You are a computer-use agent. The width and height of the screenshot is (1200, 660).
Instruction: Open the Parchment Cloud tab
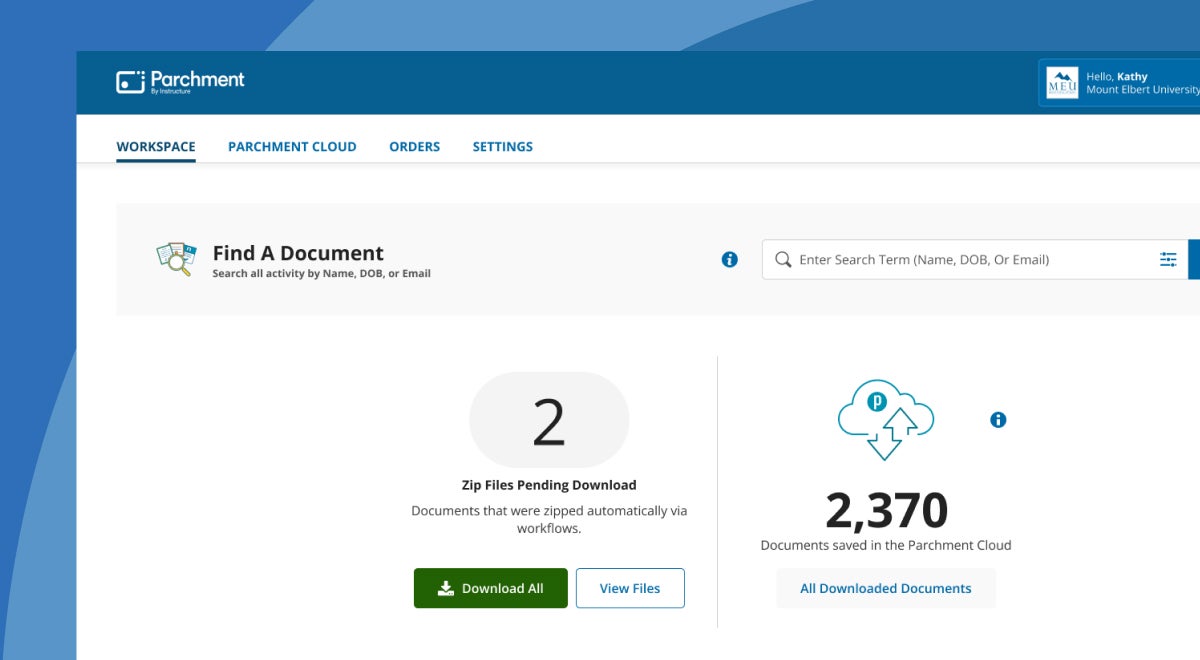292,146
